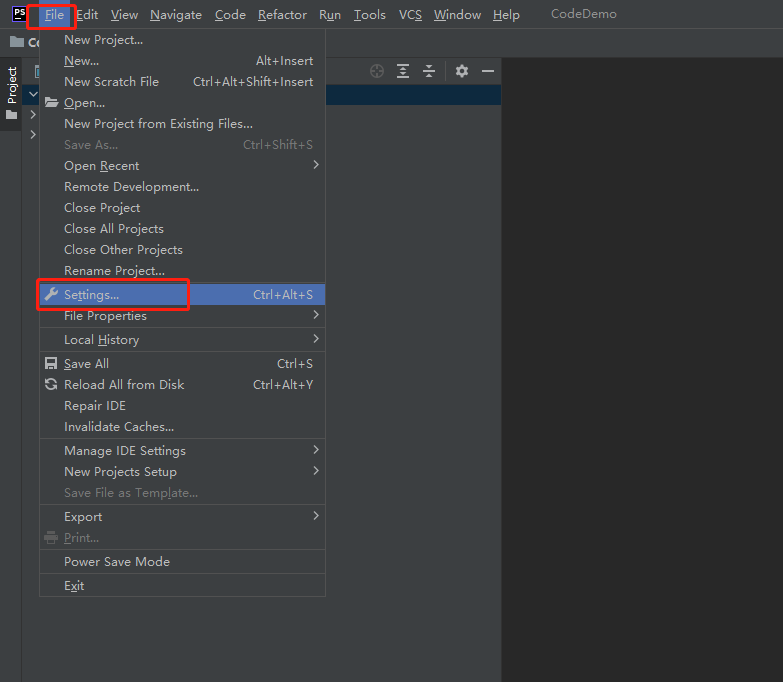The height and width of the screenshot is (682, 783).
Task: Choose Save All
Action: tap(182, 363)
